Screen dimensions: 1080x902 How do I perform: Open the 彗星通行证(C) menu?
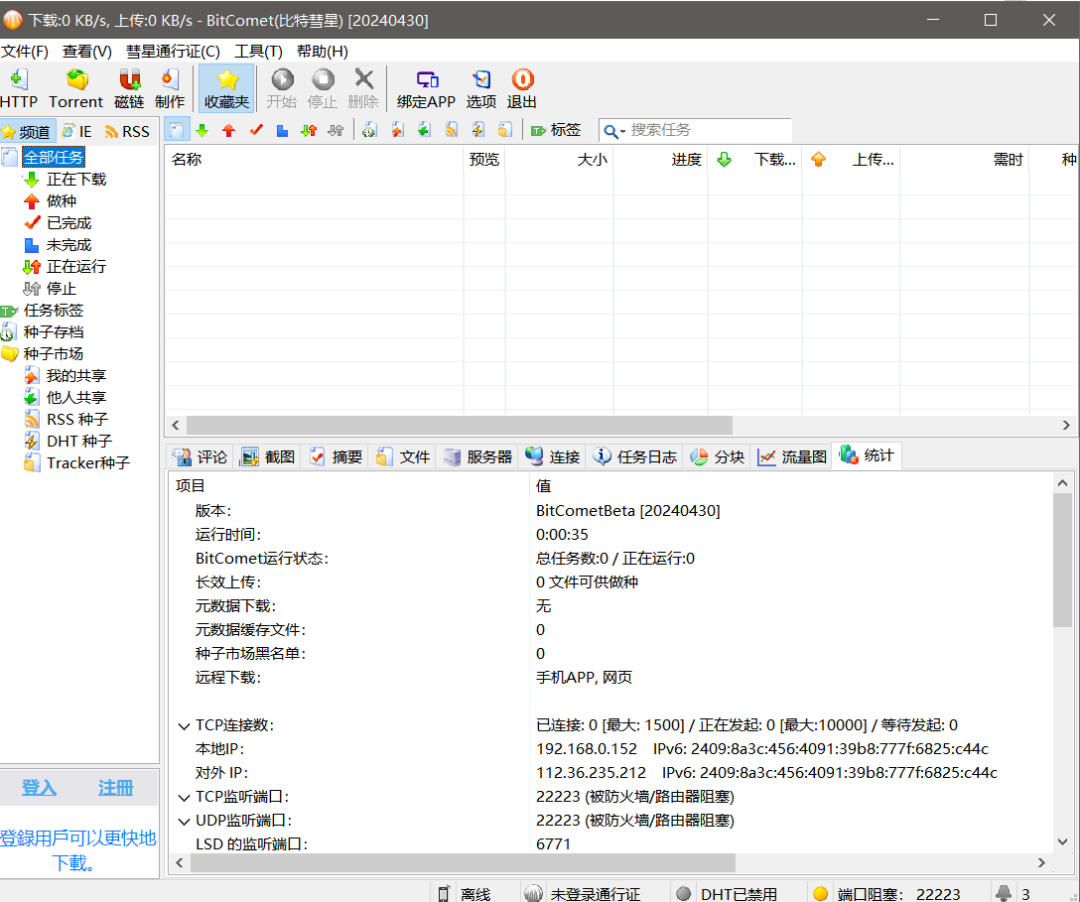(173, 52)
